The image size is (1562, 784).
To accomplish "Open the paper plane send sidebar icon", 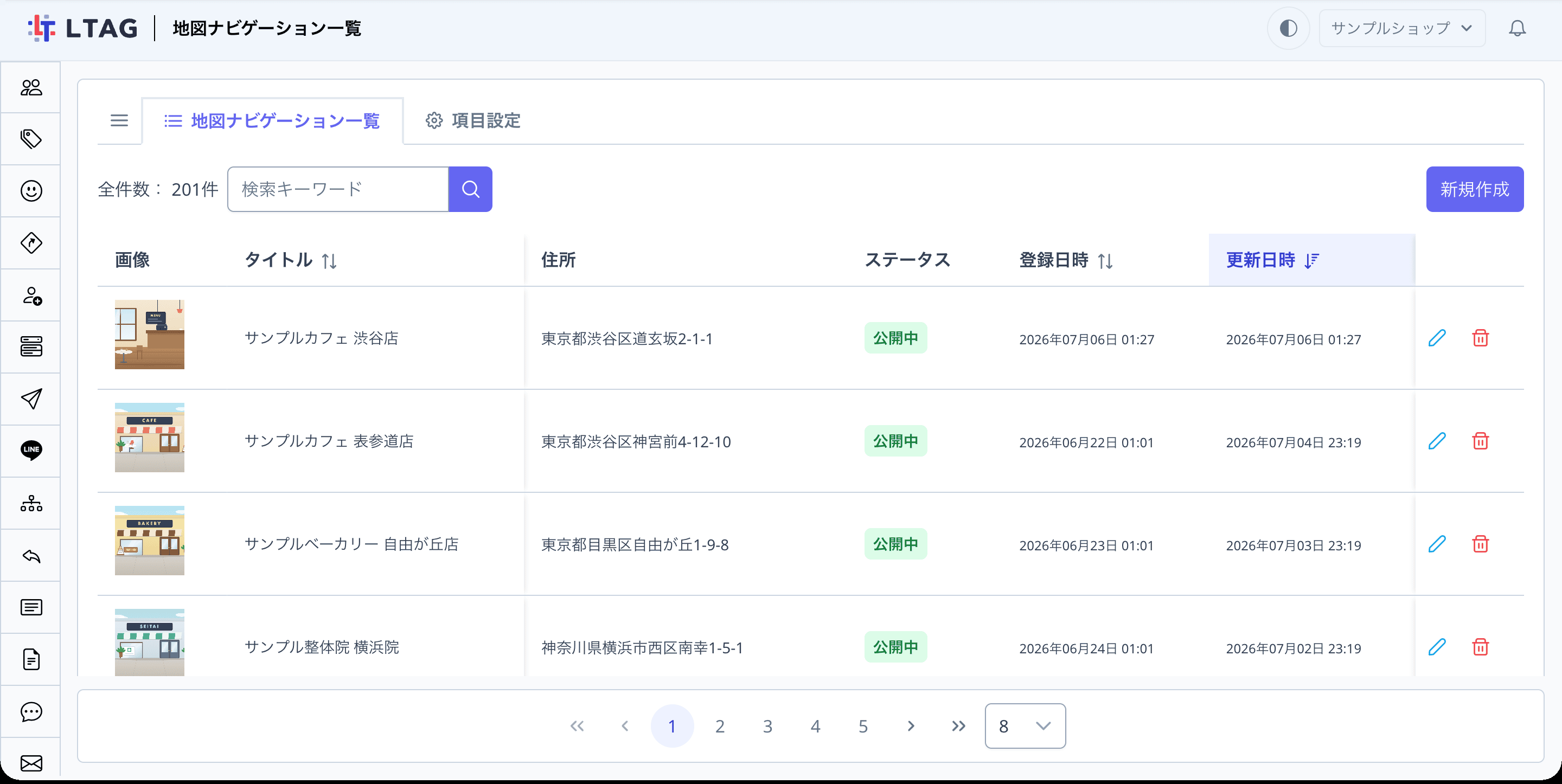I will point(31,399).
